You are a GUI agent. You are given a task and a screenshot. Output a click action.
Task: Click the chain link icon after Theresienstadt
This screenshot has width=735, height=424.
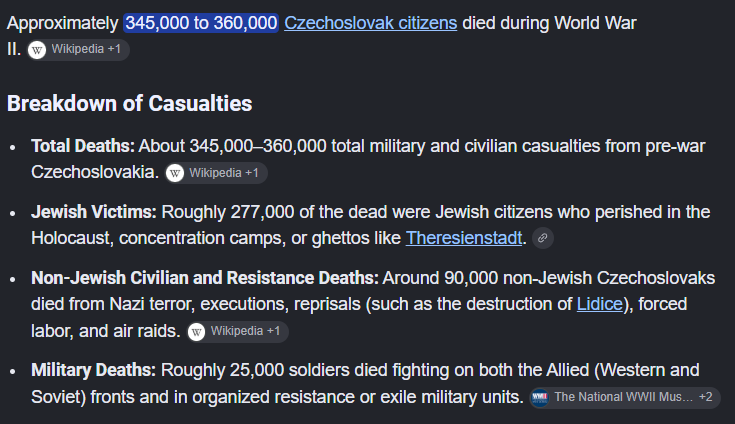point(543,238)
